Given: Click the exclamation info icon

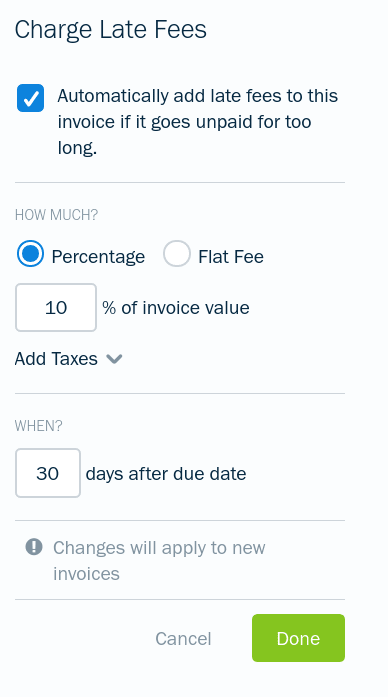Looking at the screenshot, I should (x=34, y=547).
